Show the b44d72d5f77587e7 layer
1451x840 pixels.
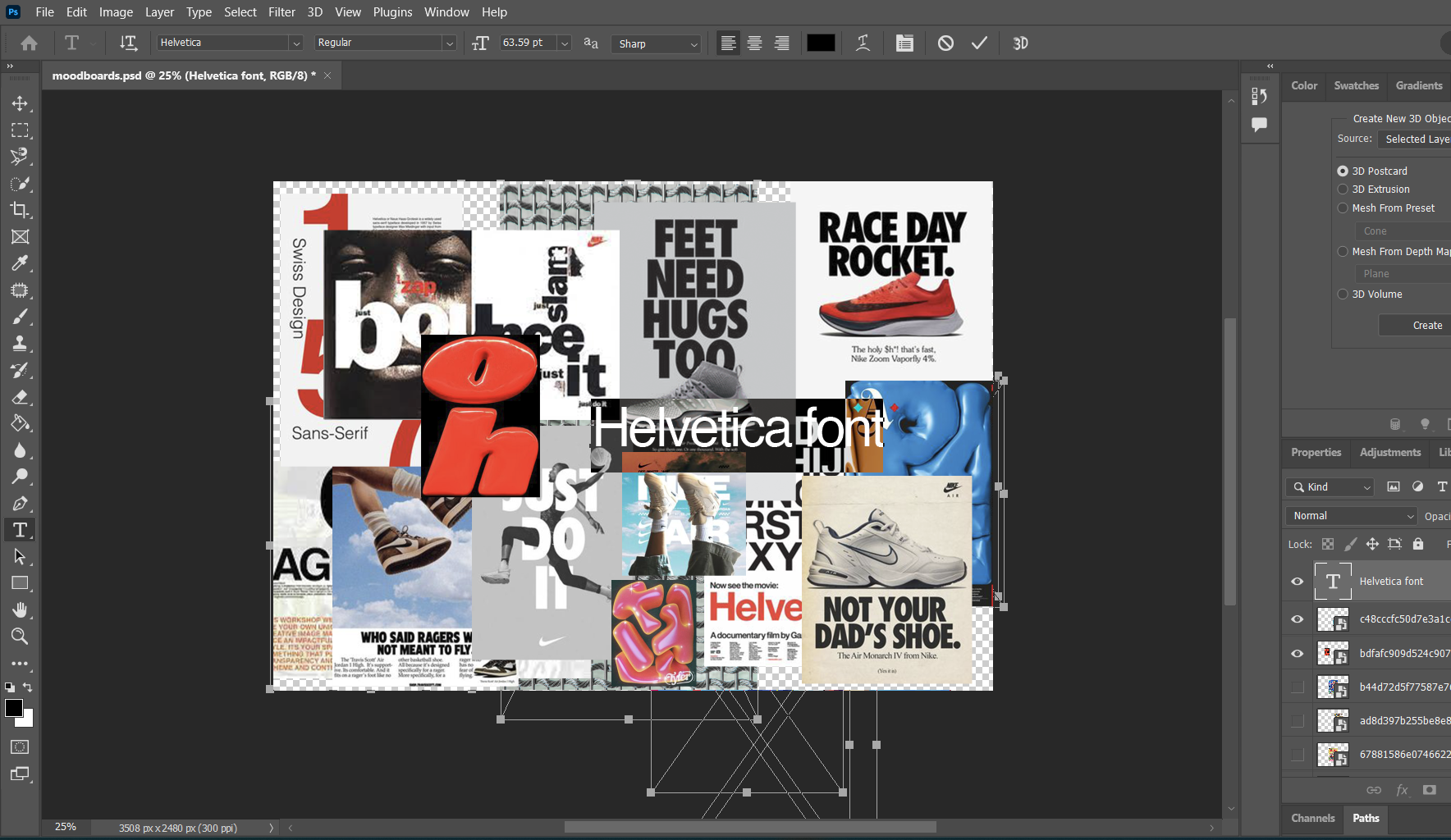[x=1298, y=687]
